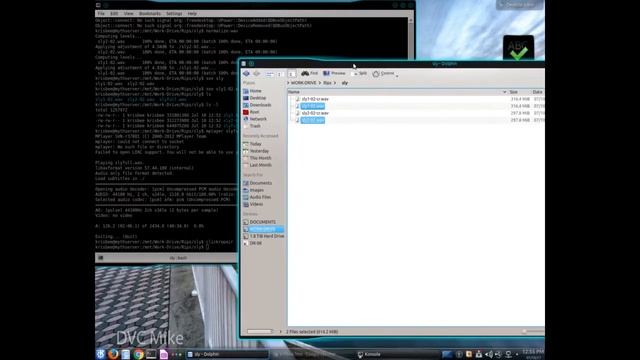Open KDE application launcher in taskbar

click(100, 354)
